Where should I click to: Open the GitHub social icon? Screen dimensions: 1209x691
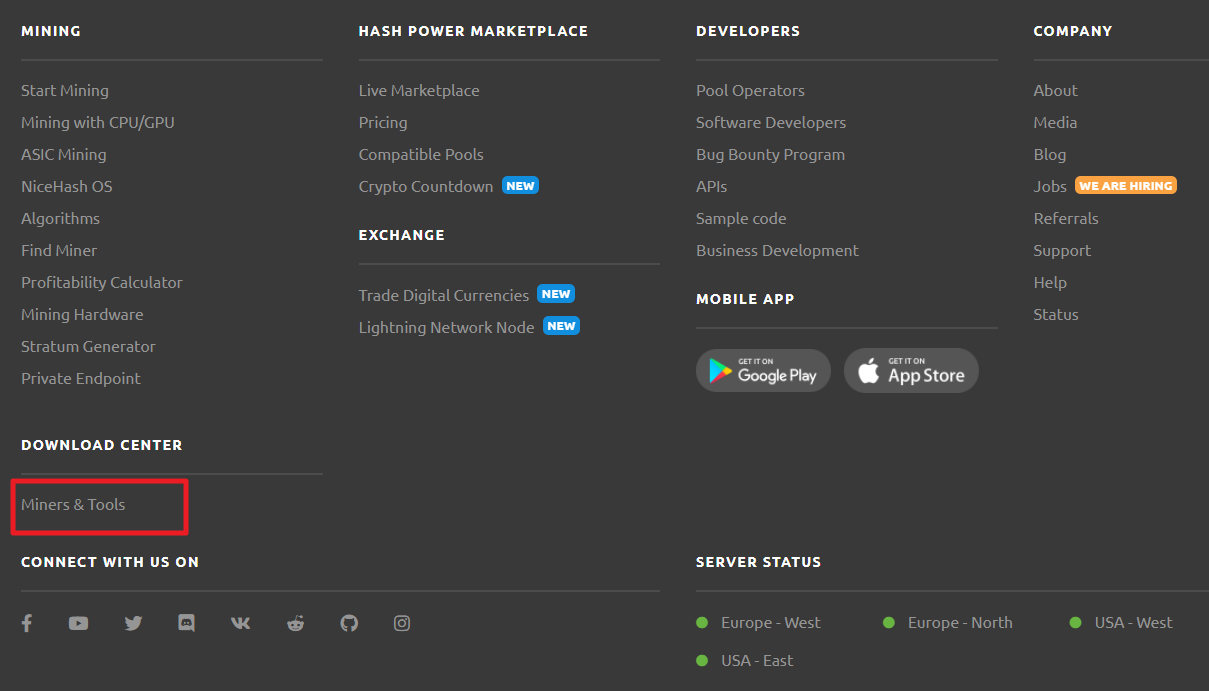349,623
